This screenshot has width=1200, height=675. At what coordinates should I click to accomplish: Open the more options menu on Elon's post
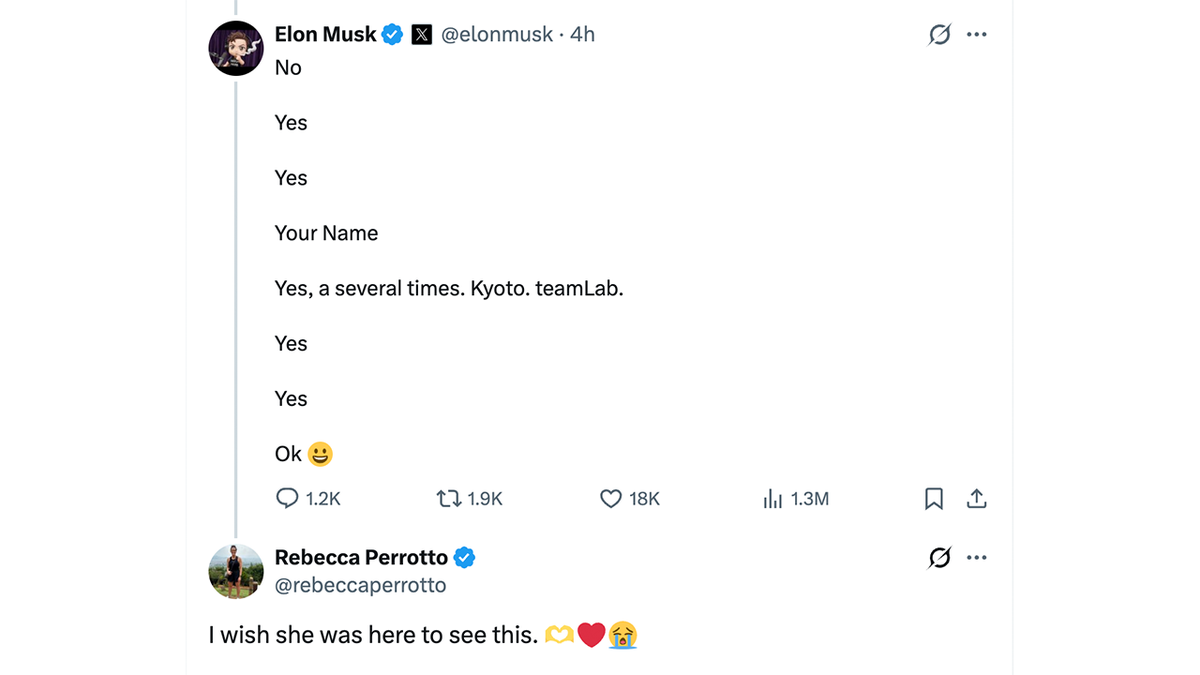(x=977, y=33)
